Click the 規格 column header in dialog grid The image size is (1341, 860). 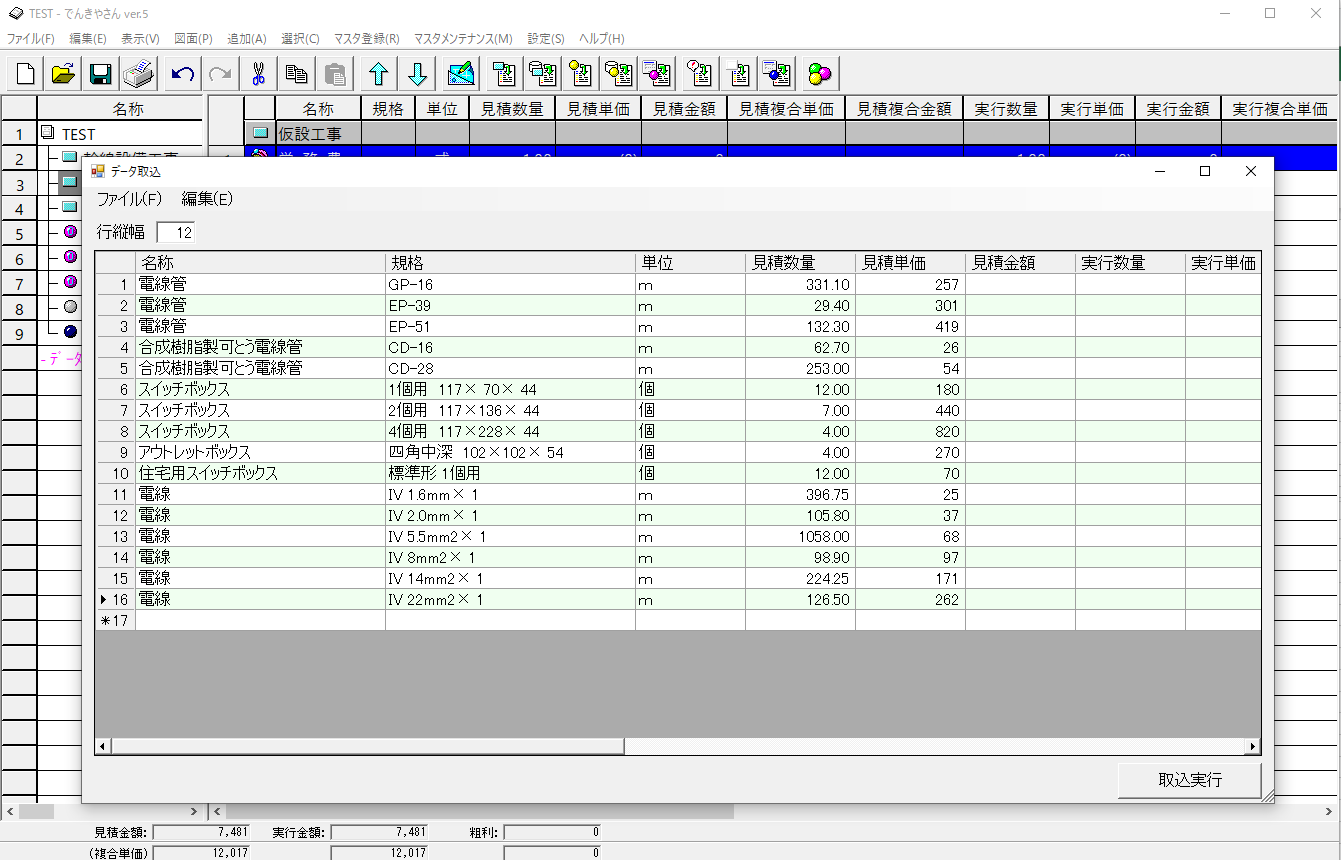click(510, 263)
